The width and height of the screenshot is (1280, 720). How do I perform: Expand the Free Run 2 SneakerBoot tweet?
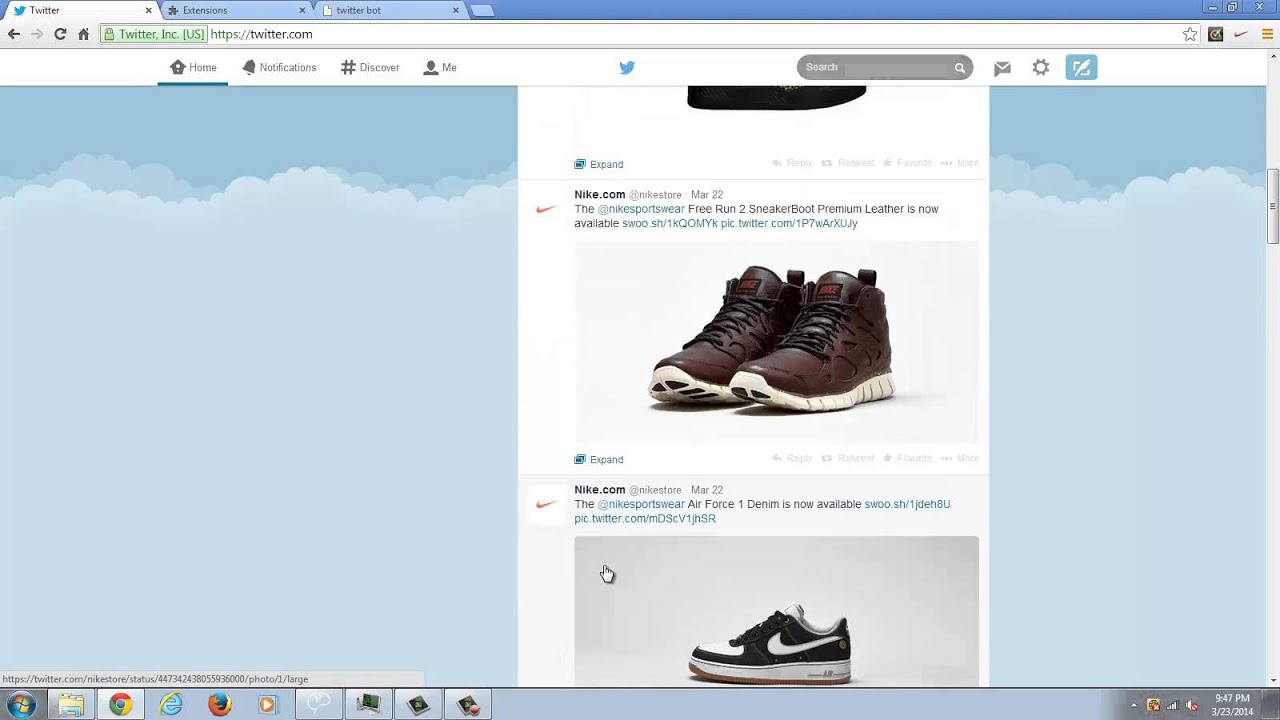(599, 460)
